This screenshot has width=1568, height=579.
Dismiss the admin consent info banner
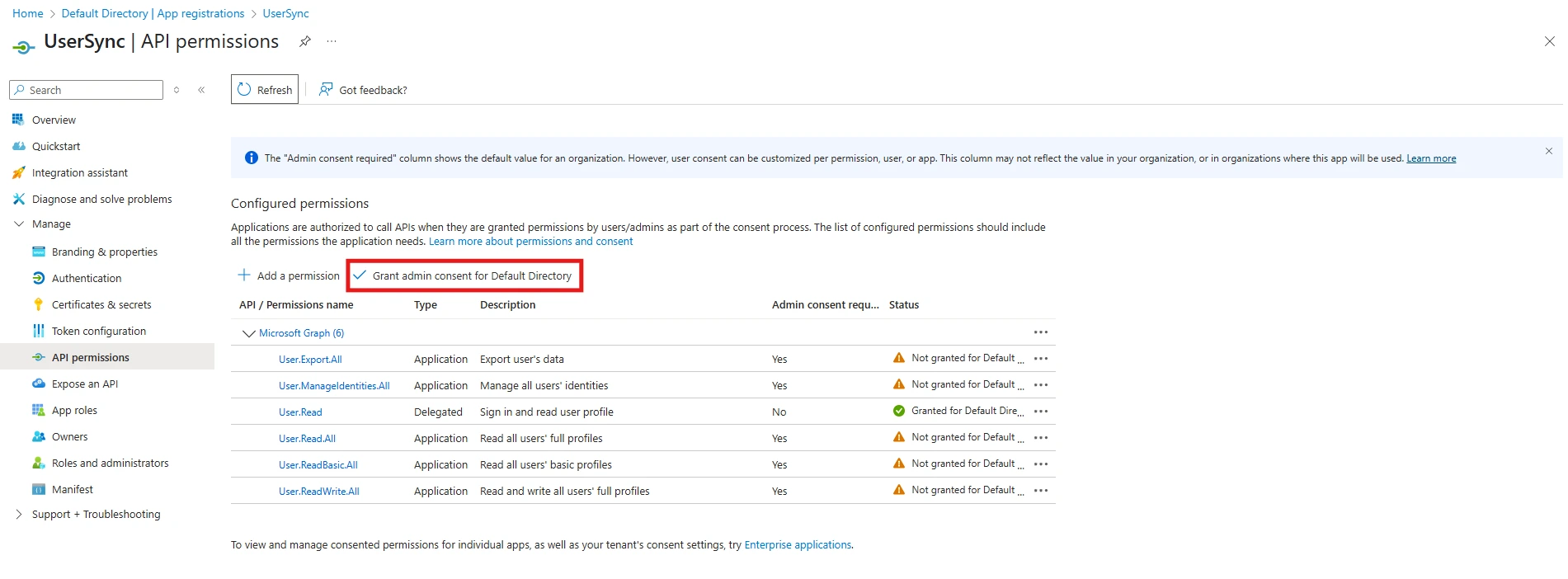pos(1548,151)
